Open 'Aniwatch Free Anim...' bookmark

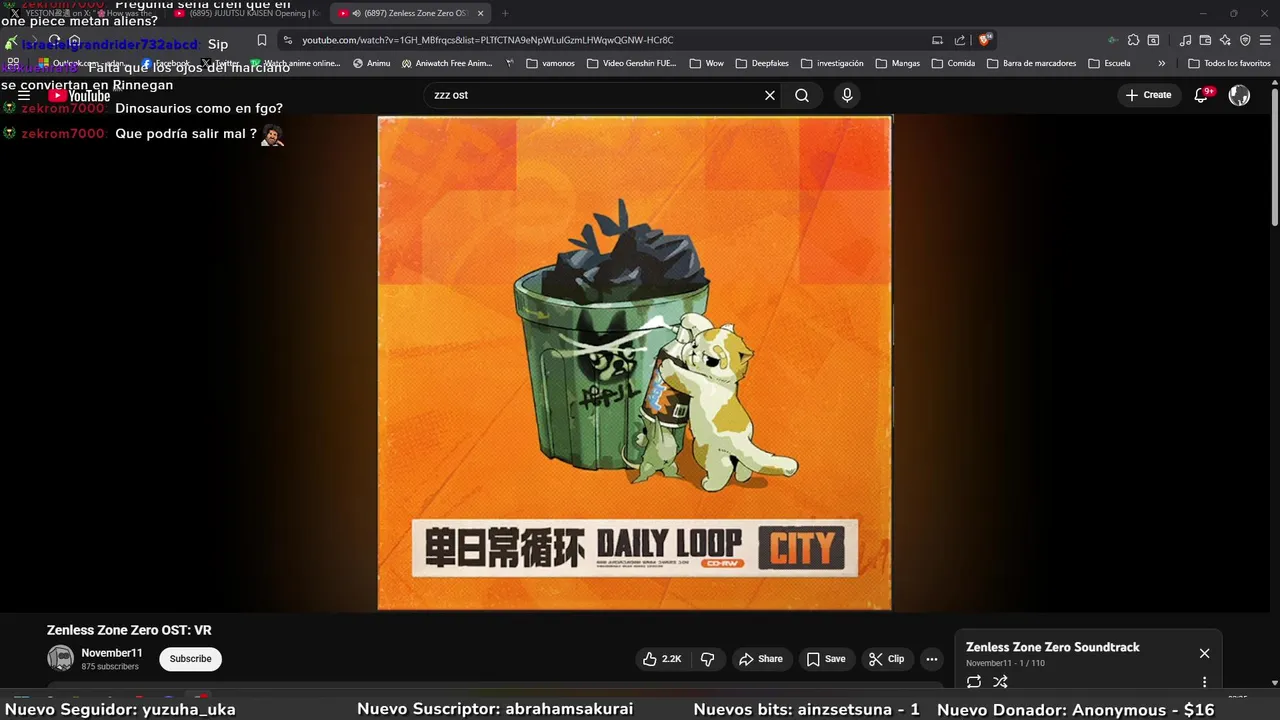tap(447, 63)
